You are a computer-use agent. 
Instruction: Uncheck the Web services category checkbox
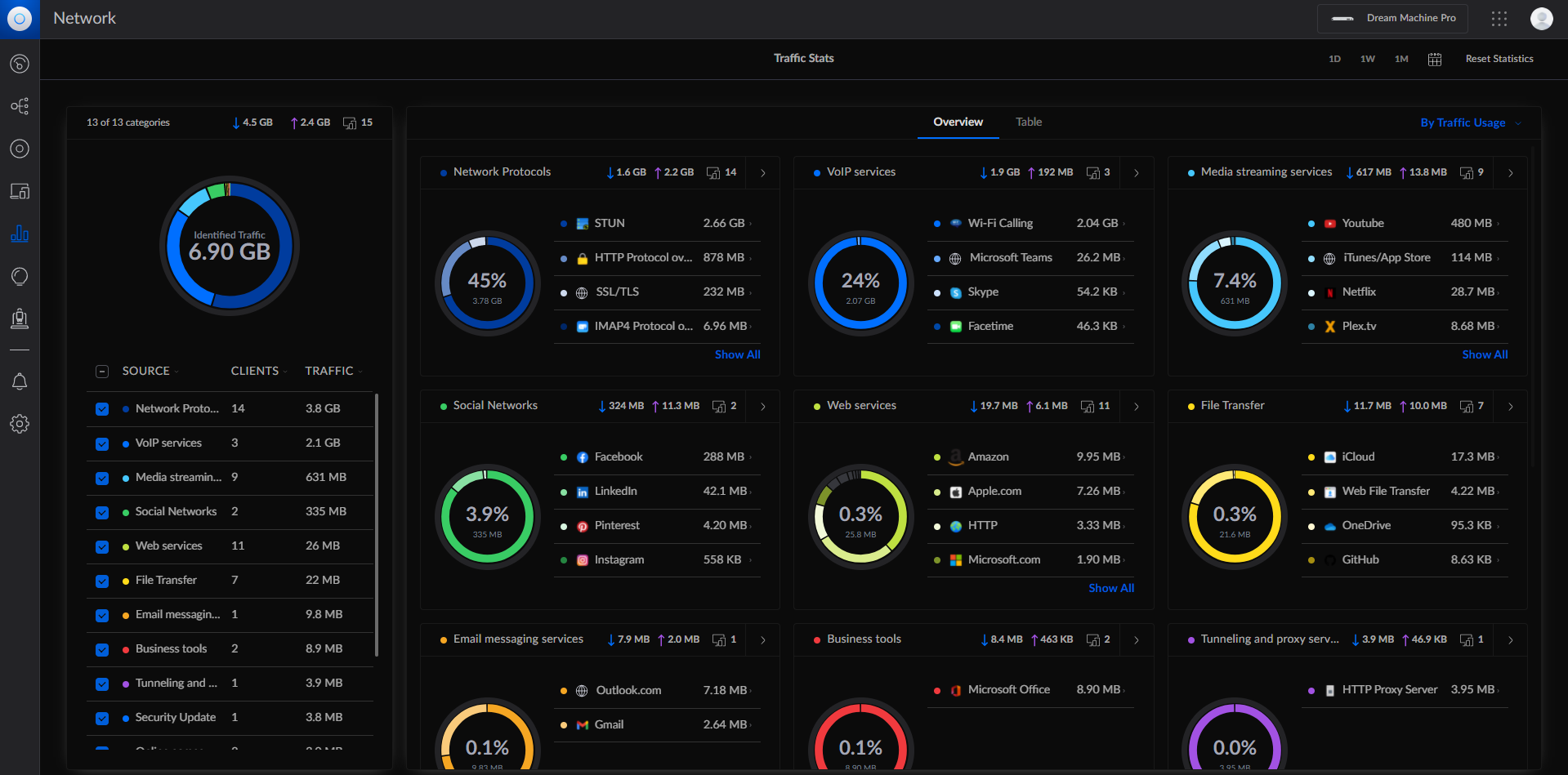coord(102,546)
